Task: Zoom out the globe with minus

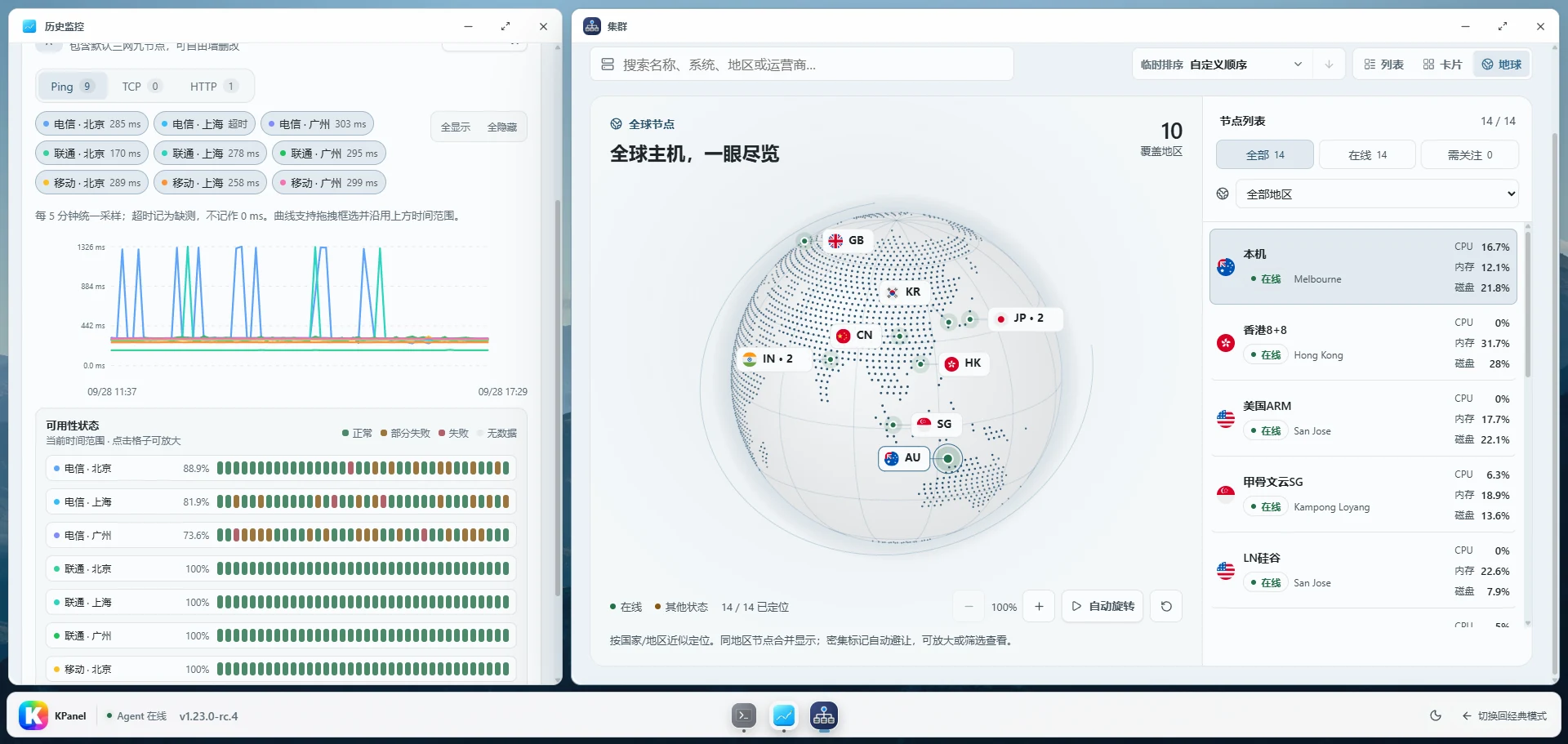Action: pos(969,607)
